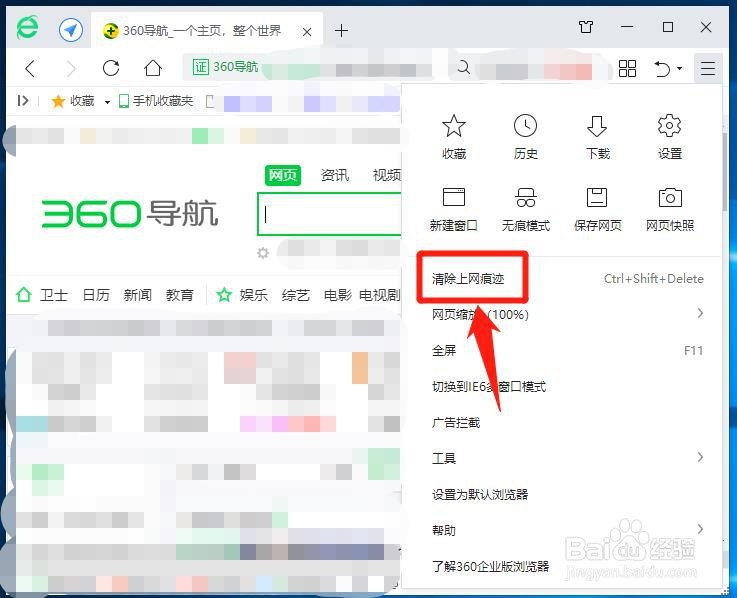Open a new tab with plus button
The image size is (737, 598).
click(x=341, y=31)
